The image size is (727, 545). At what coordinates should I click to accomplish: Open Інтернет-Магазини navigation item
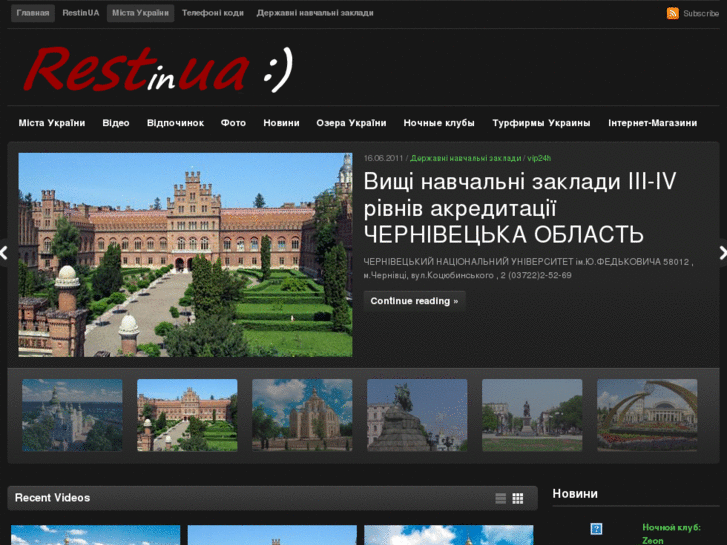(653, 123)
